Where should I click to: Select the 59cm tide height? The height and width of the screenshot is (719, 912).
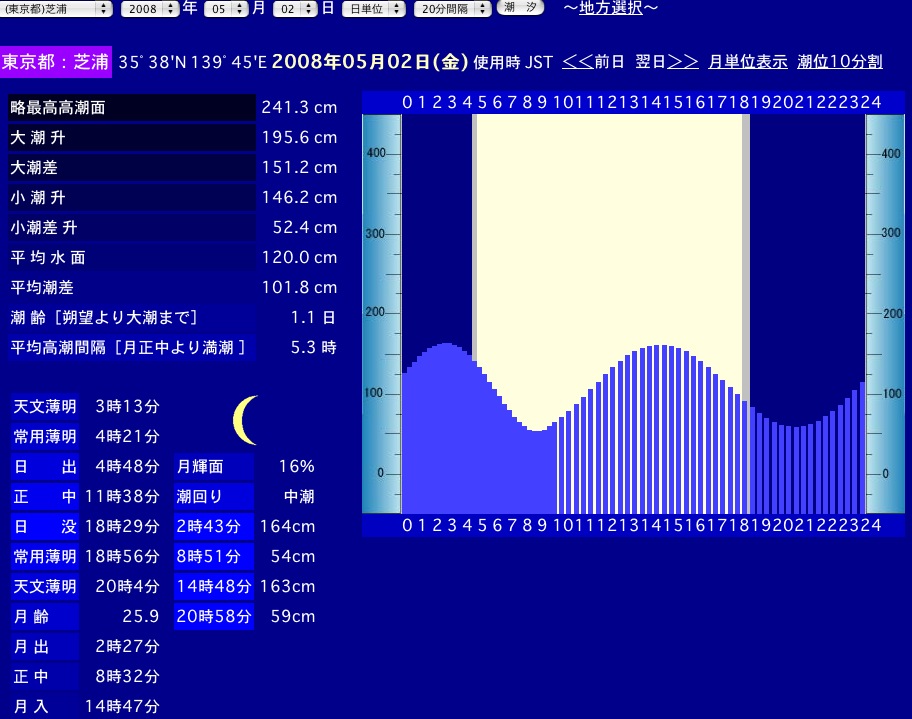point(293,617)
